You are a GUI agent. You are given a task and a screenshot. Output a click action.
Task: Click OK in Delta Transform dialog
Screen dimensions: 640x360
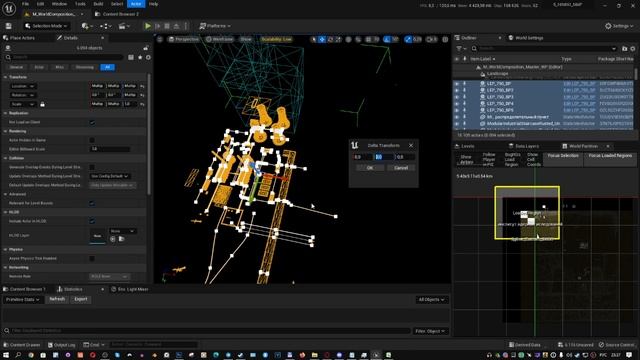coord(370,168)
